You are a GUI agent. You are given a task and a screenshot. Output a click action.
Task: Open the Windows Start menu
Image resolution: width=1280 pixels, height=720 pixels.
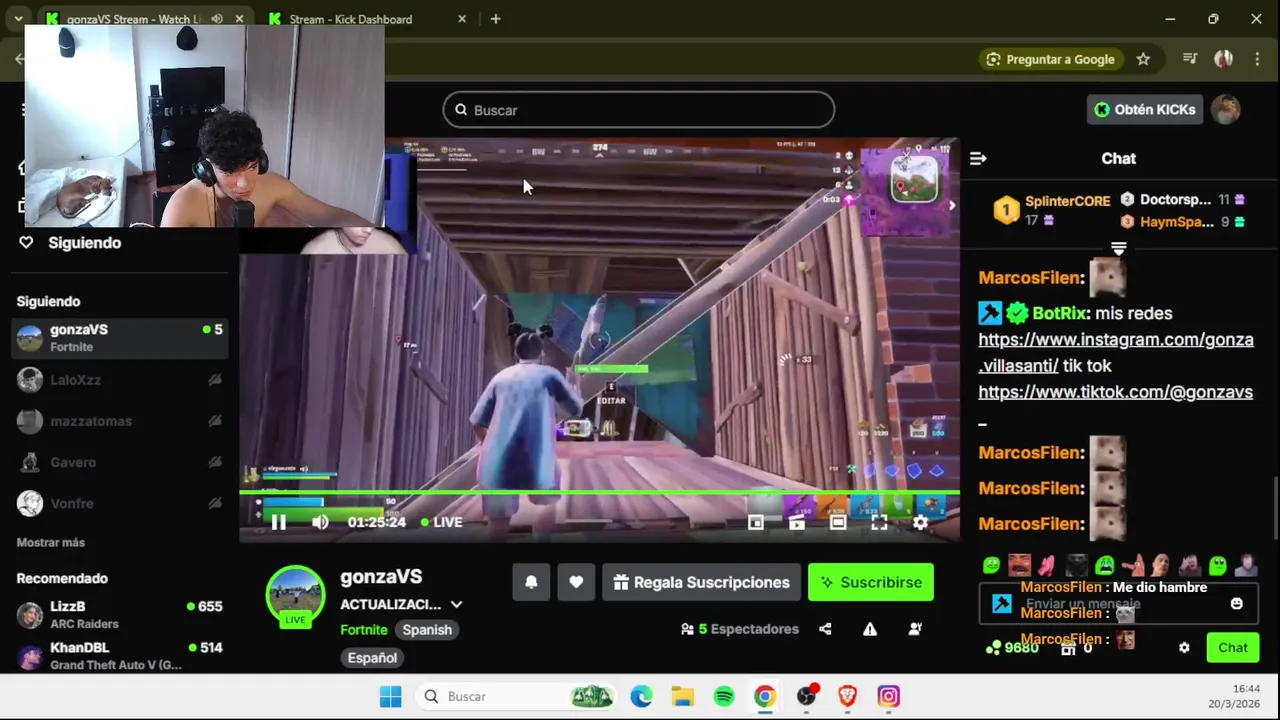(x=390, y=696)
